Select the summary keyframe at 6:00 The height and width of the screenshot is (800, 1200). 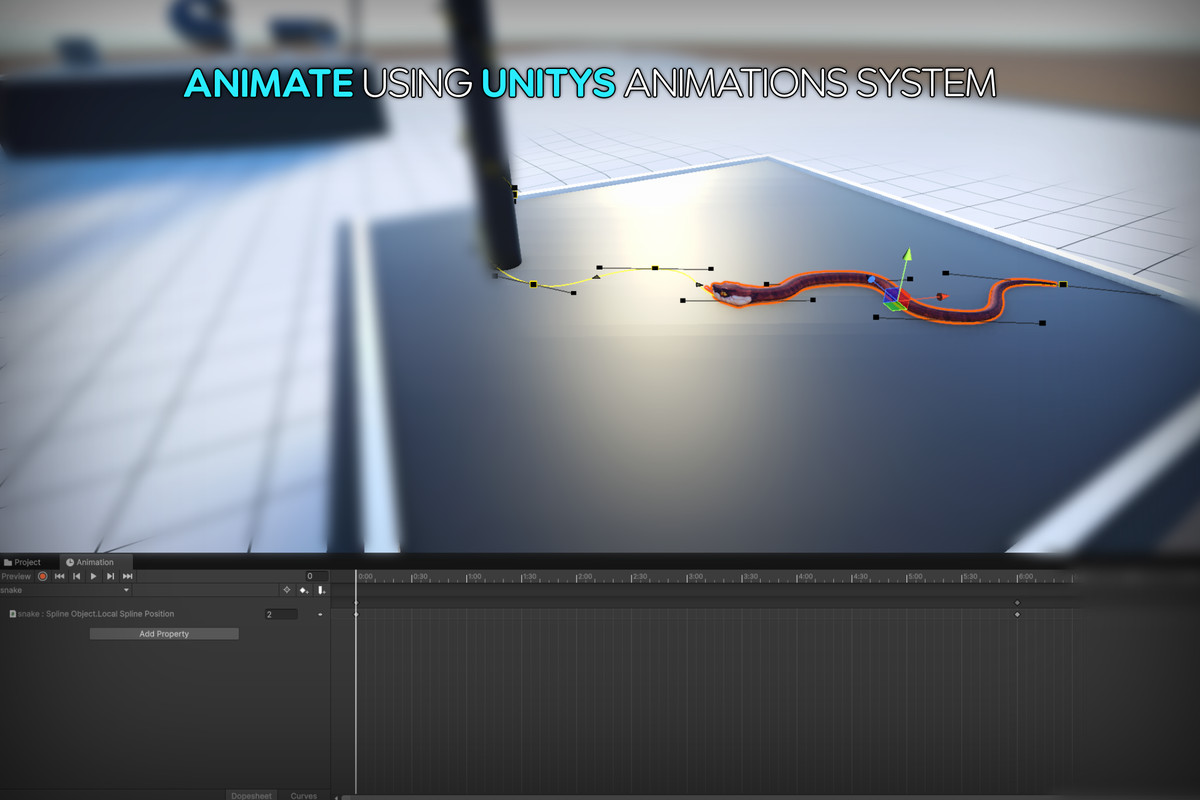[x=1017, y=602]
